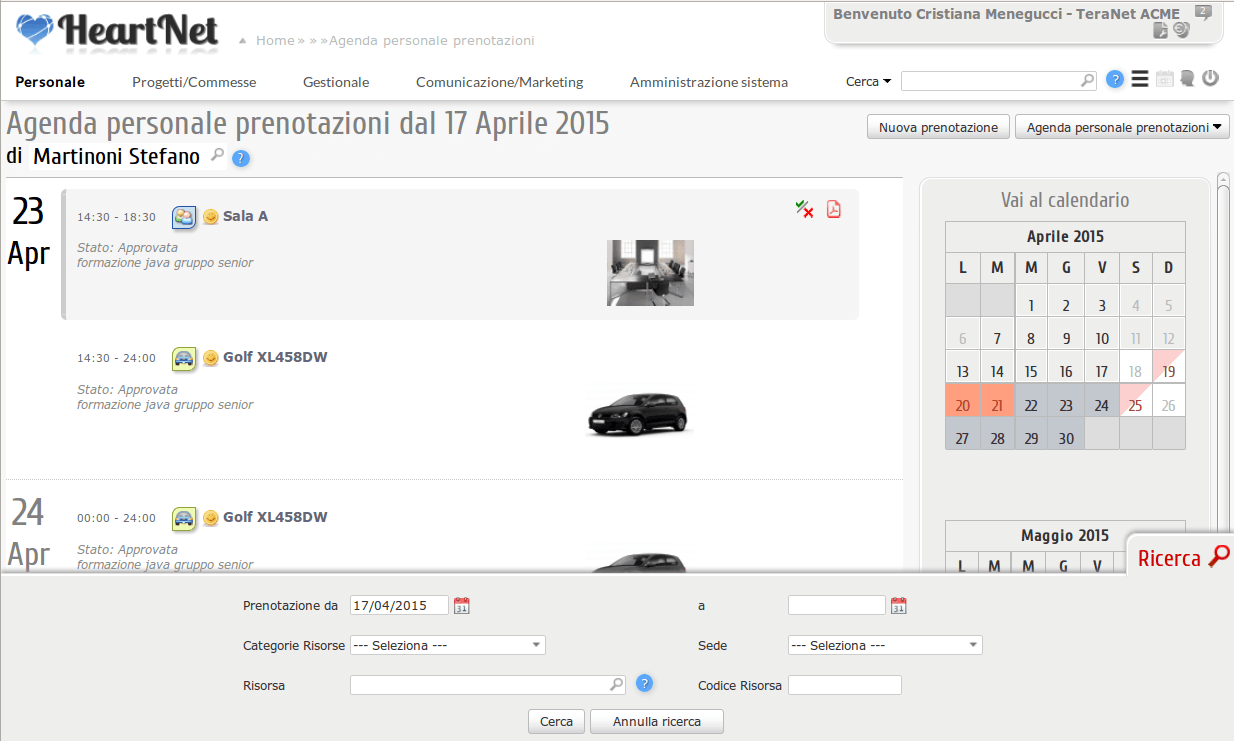Click the meeting room icon beside Sala A

pos(184,217)
